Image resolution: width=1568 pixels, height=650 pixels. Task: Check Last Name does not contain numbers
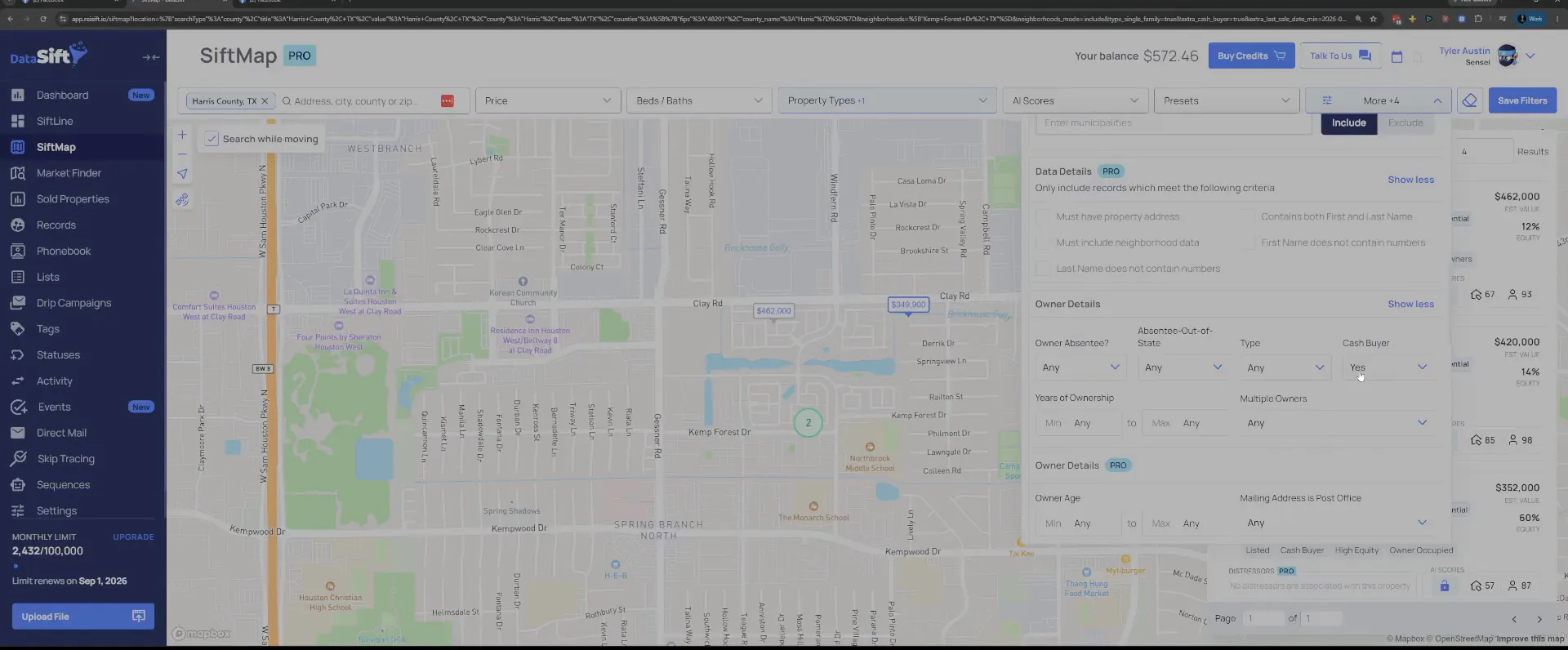click(1042, 269)
